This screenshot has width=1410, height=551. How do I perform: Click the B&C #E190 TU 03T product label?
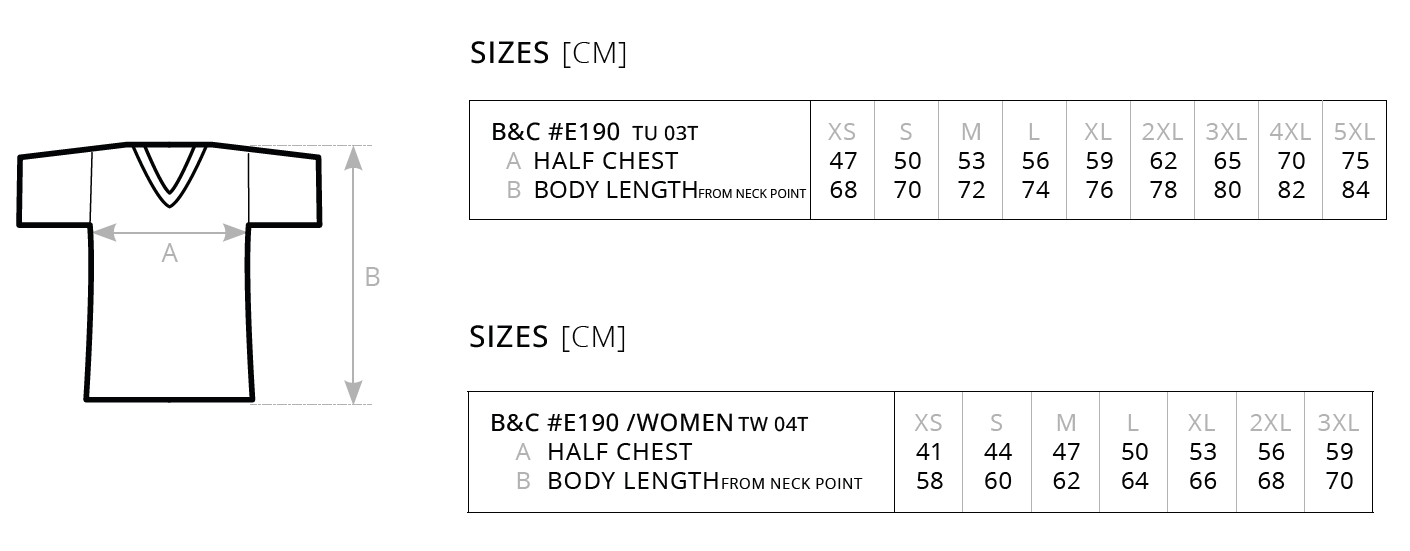pos(594,132)
